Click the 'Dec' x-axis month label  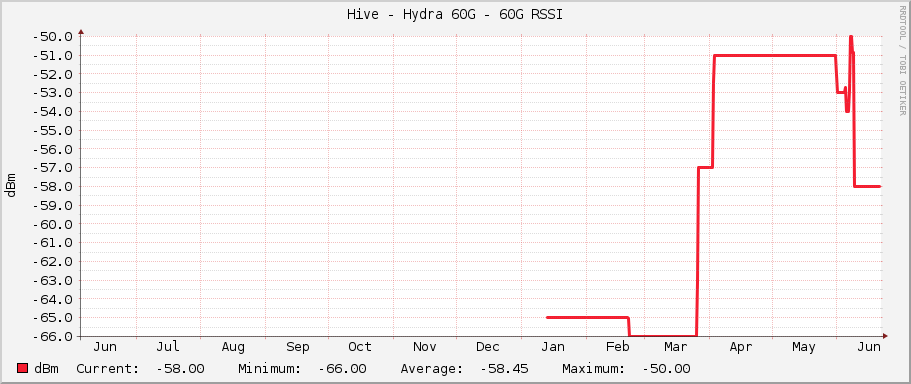click(x=487, y=347)
